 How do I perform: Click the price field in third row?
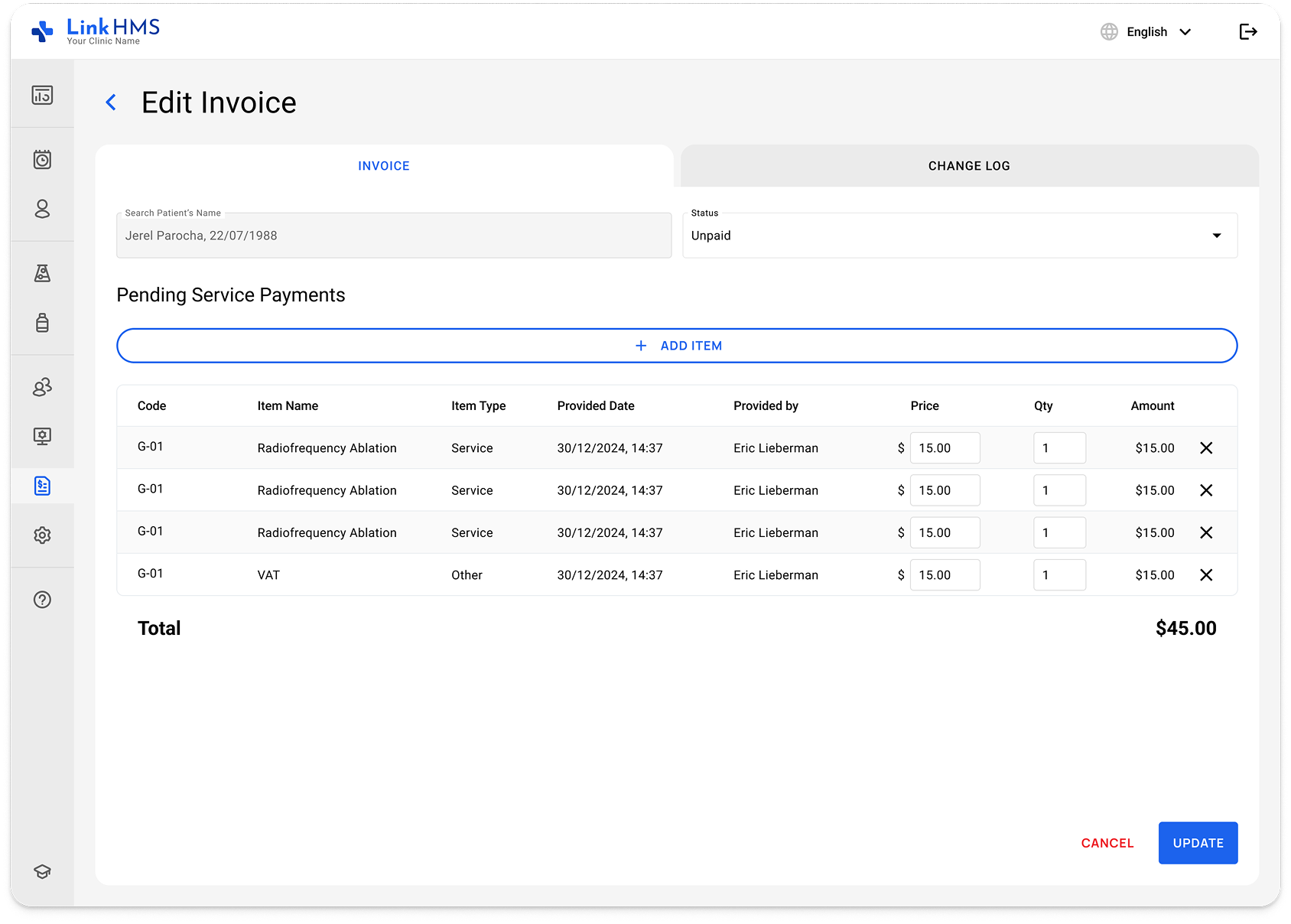[945, 532]
